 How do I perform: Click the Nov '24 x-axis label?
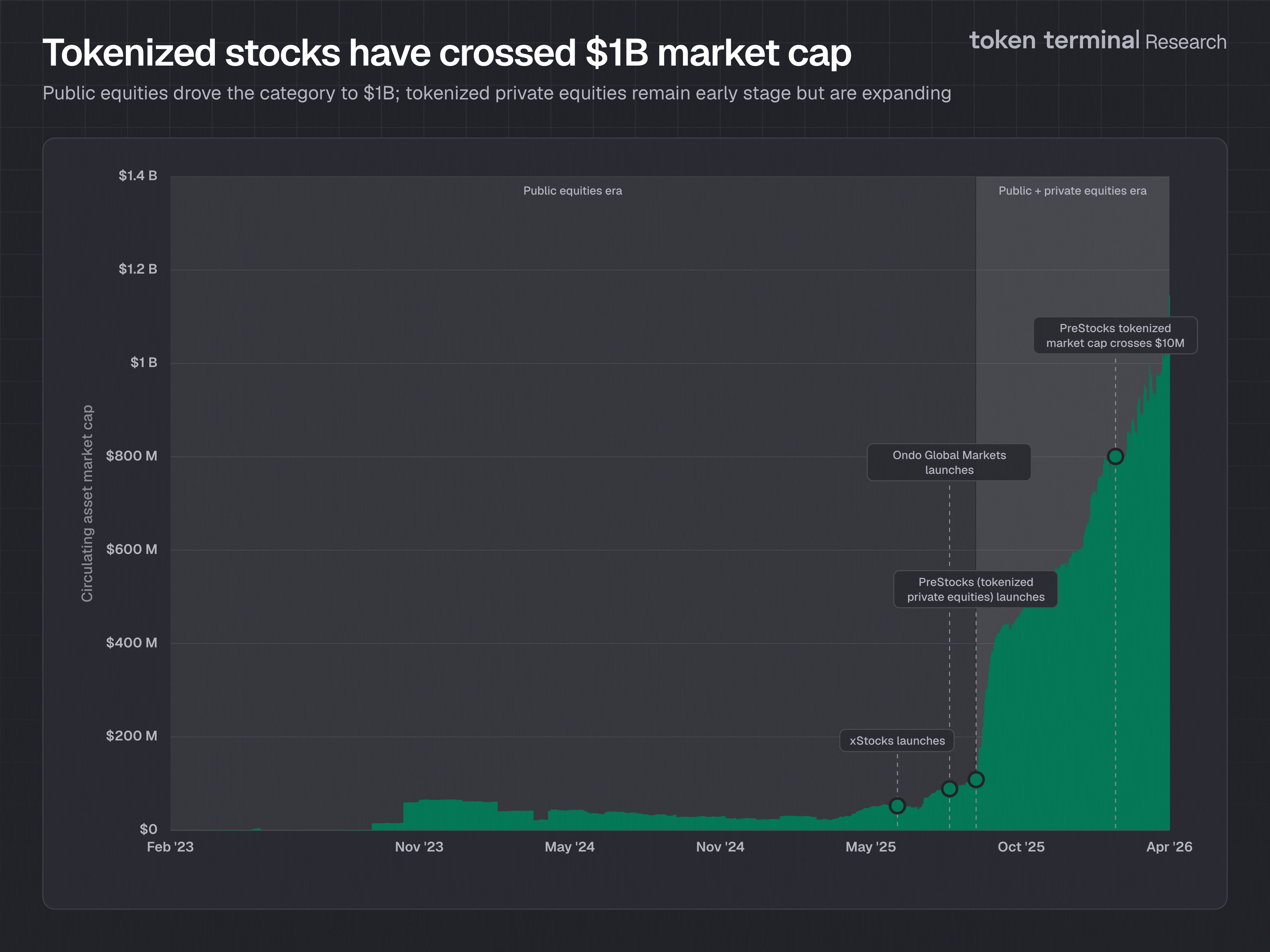click(719, 847)
